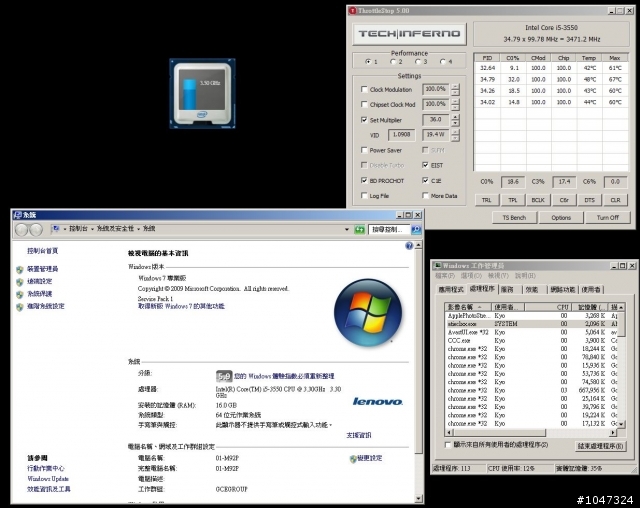This screenshot has height=508, width=640.
Task: Click the TechInferno logo button
Action: tap(409, 34)
